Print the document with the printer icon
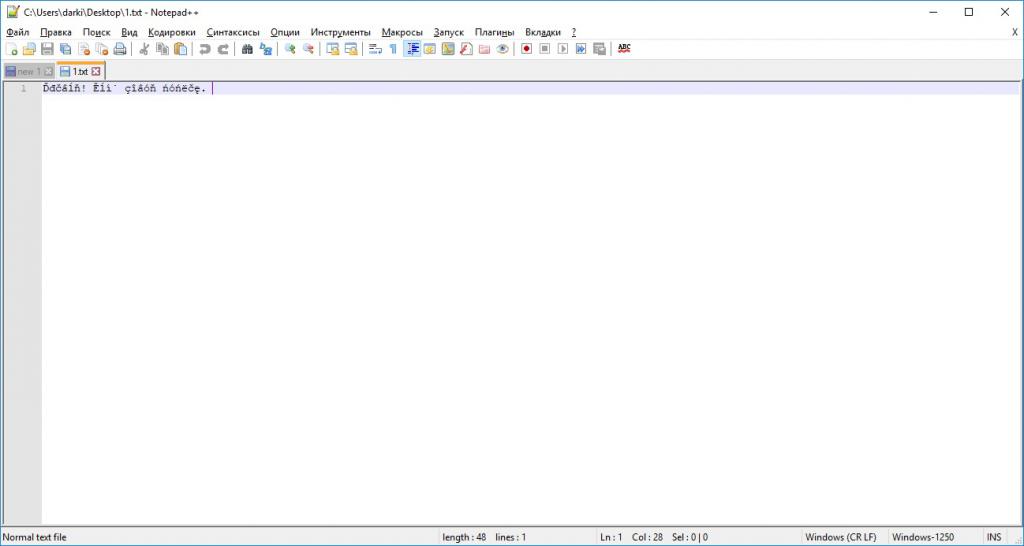This screenshot has height=546, width=1024. coord(120,49)
